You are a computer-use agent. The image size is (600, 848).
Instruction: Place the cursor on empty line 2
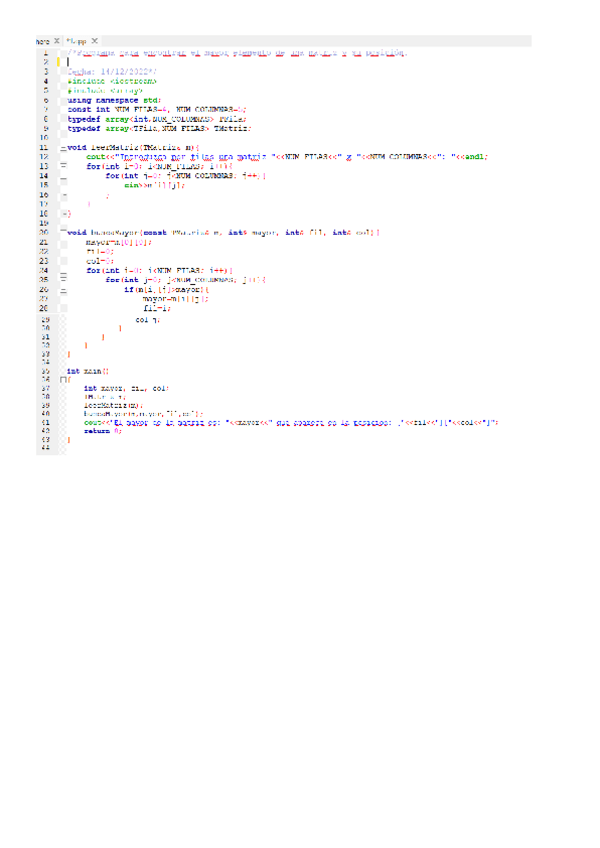pyautogui.click(x=150, y=62)
